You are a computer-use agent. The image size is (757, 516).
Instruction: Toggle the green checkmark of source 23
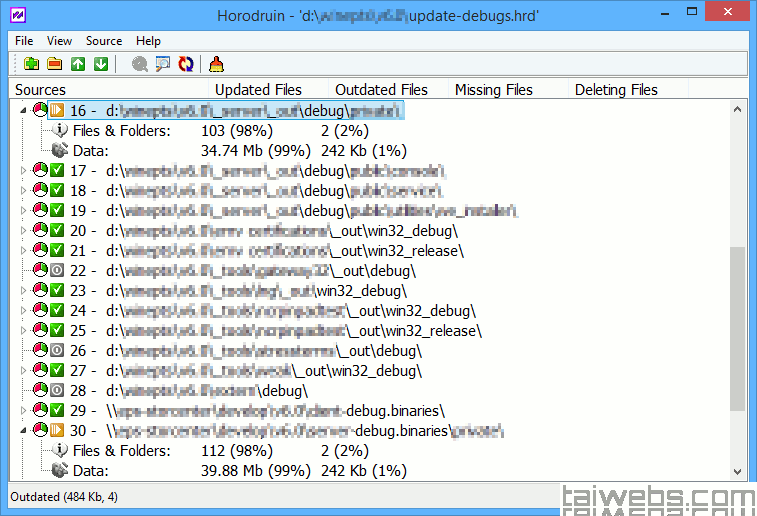point(57,290)
